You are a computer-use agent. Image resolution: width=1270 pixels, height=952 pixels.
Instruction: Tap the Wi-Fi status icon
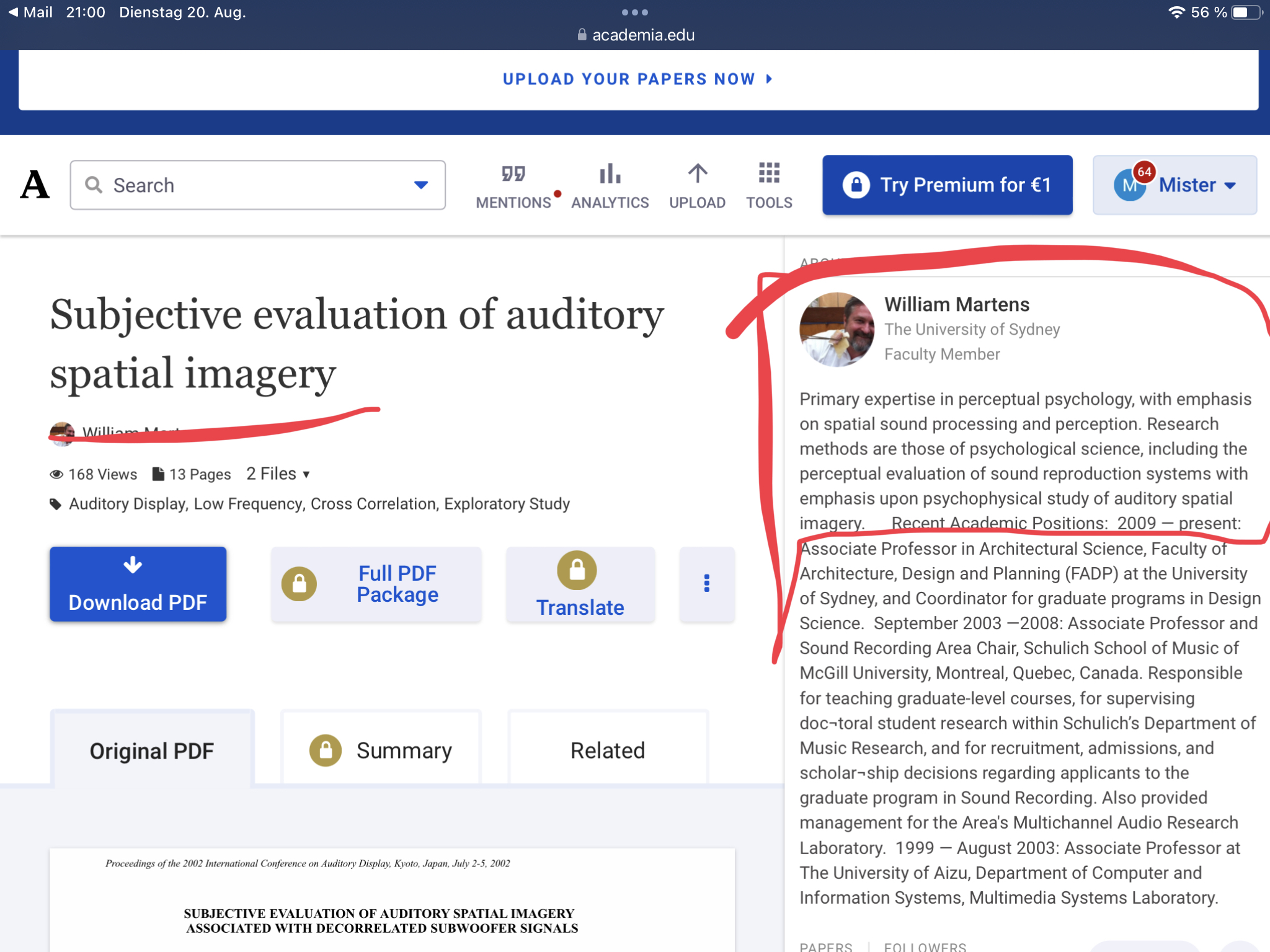[x=1176, y=12]
